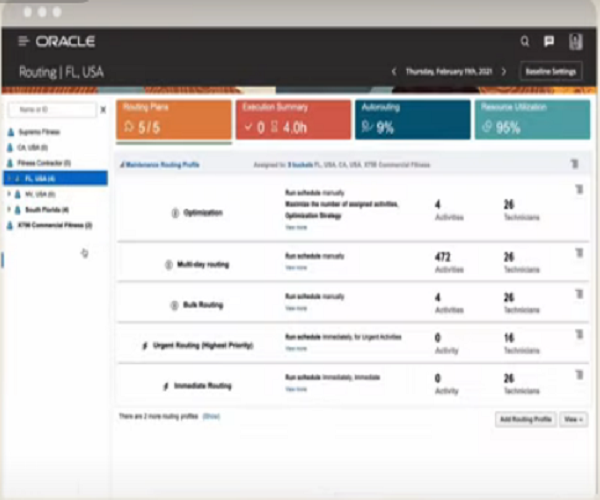Click View more under Multi-day routing

tap(296, 267)
